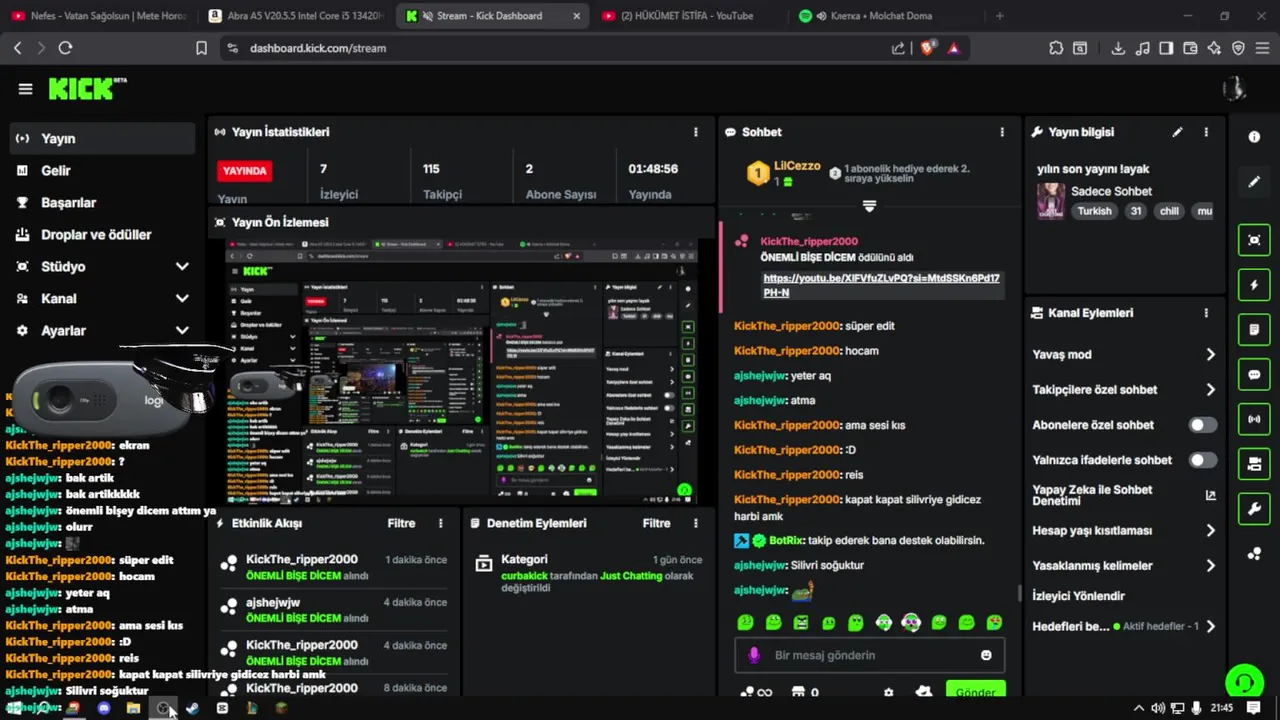Open the Etkinlik Akışı three-dot menu
The image size is (1280, 720).
tap(440, 523)
